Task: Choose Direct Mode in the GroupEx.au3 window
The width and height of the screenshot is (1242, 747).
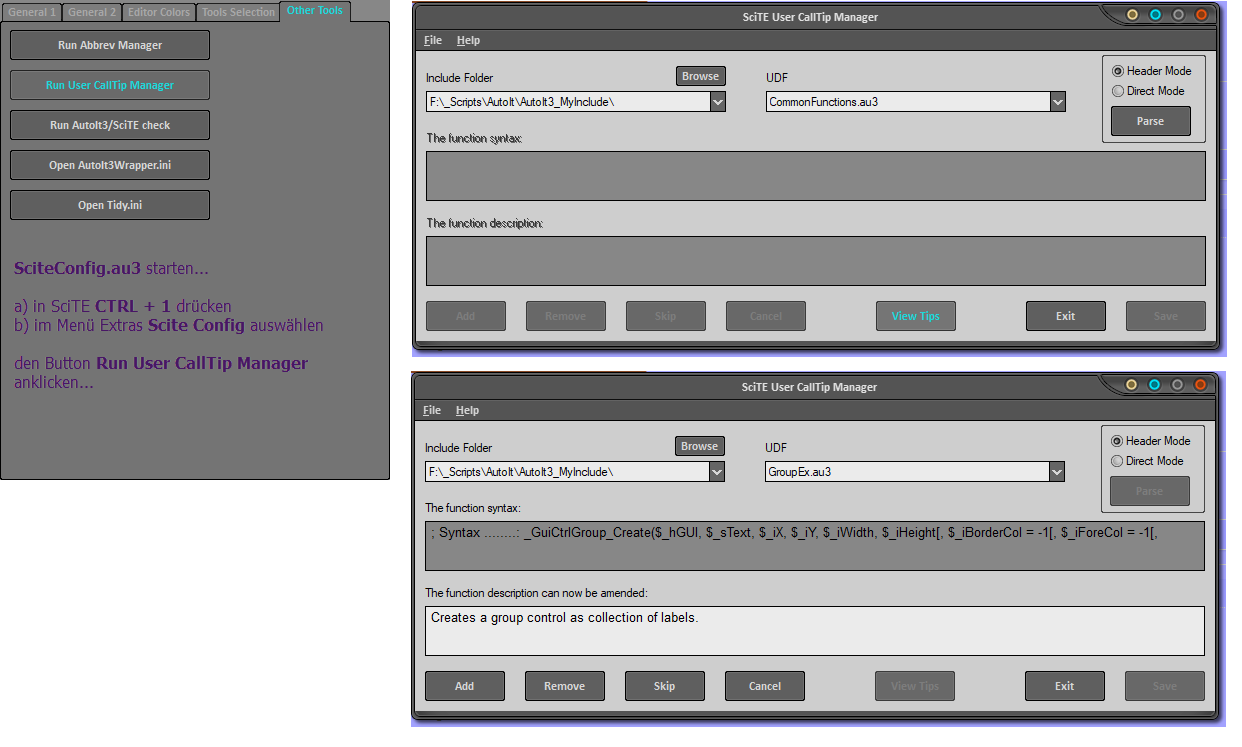Action: pyautogui.click(x=1117, y=461)
